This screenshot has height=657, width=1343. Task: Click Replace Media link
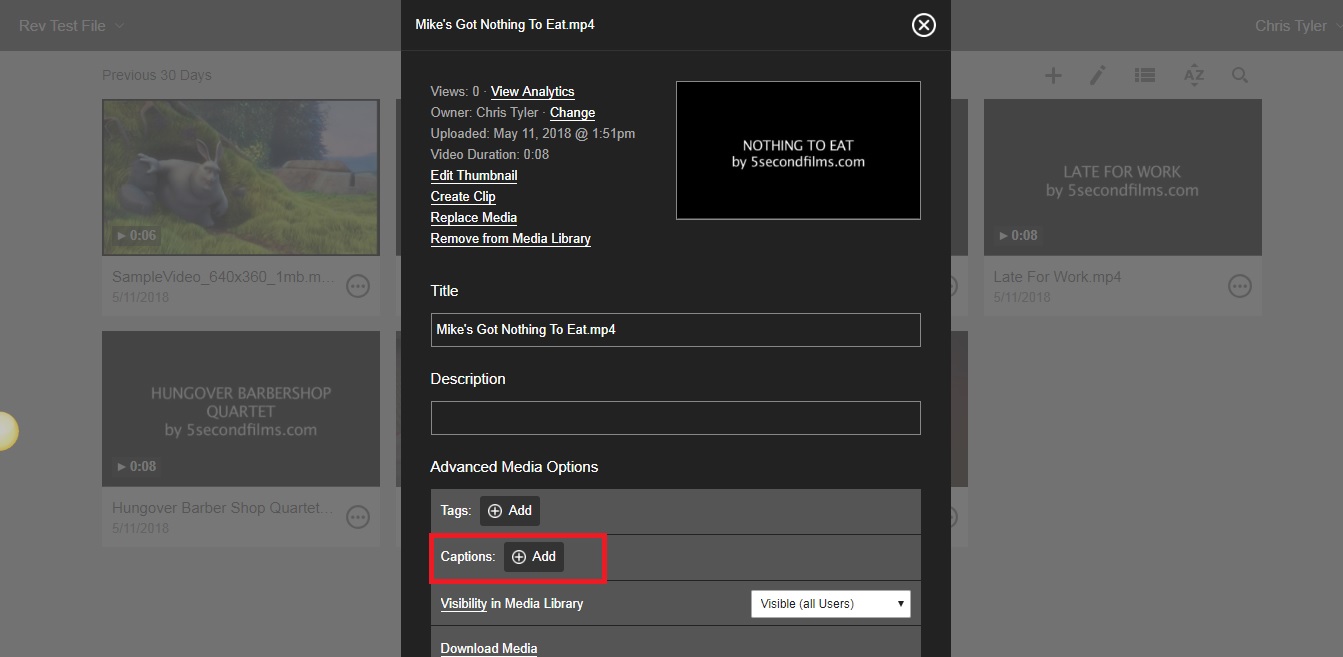click(473, 217)
